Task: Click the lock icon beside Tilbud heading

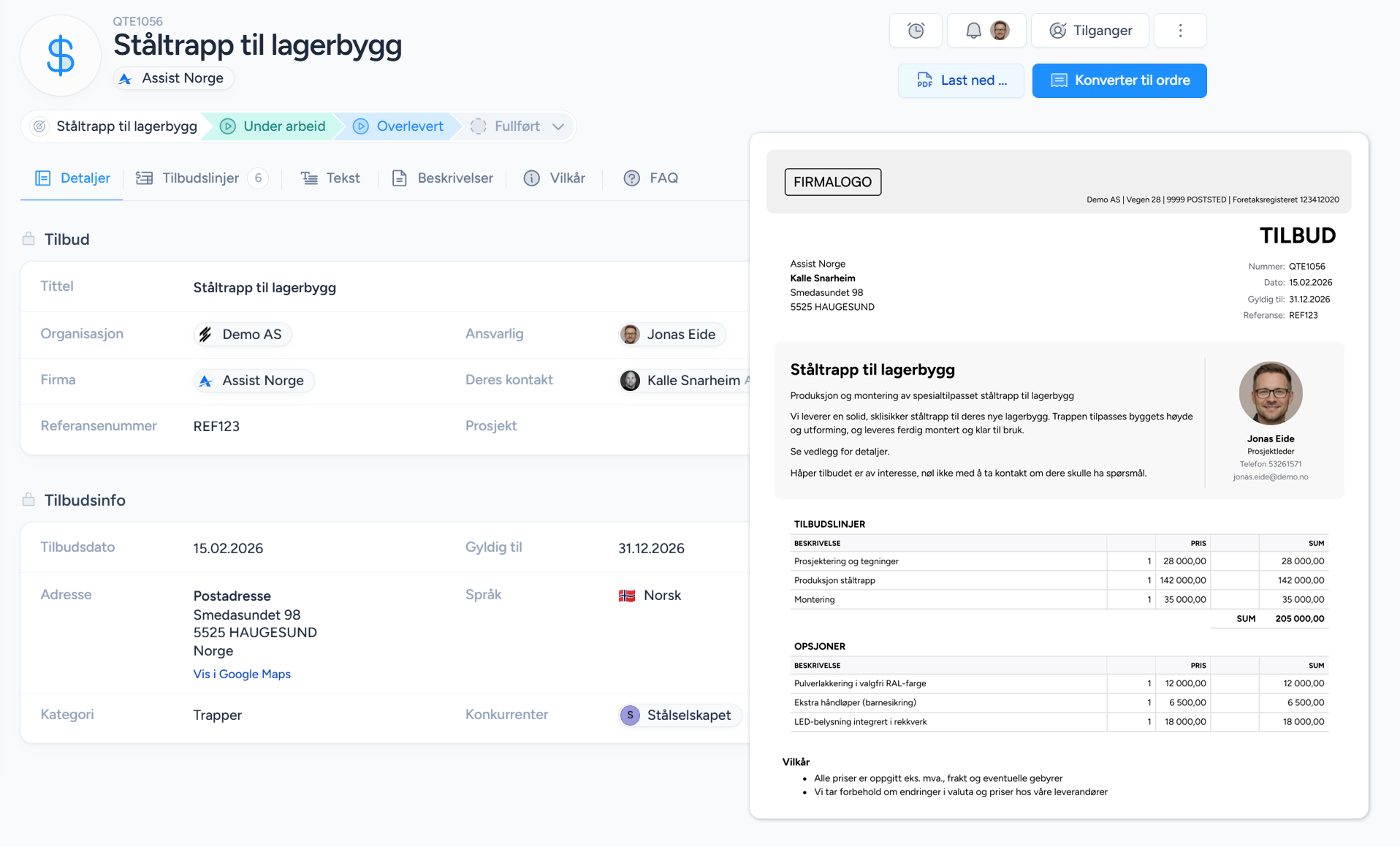Action: coord(28,239)
